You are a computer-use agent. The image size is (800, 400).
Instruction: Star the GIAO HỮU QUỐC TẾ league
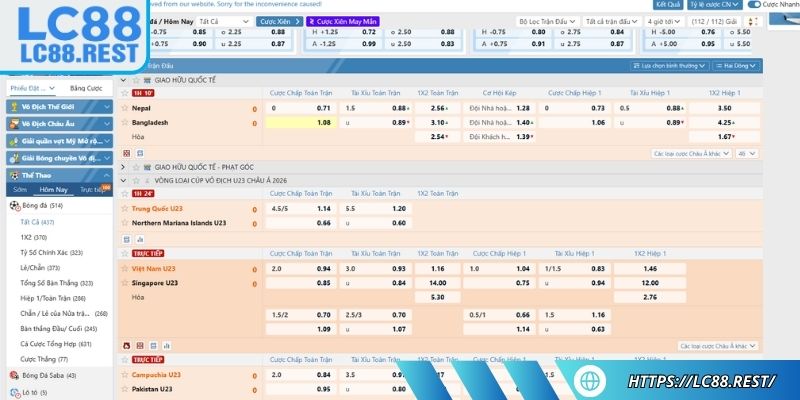136,81
